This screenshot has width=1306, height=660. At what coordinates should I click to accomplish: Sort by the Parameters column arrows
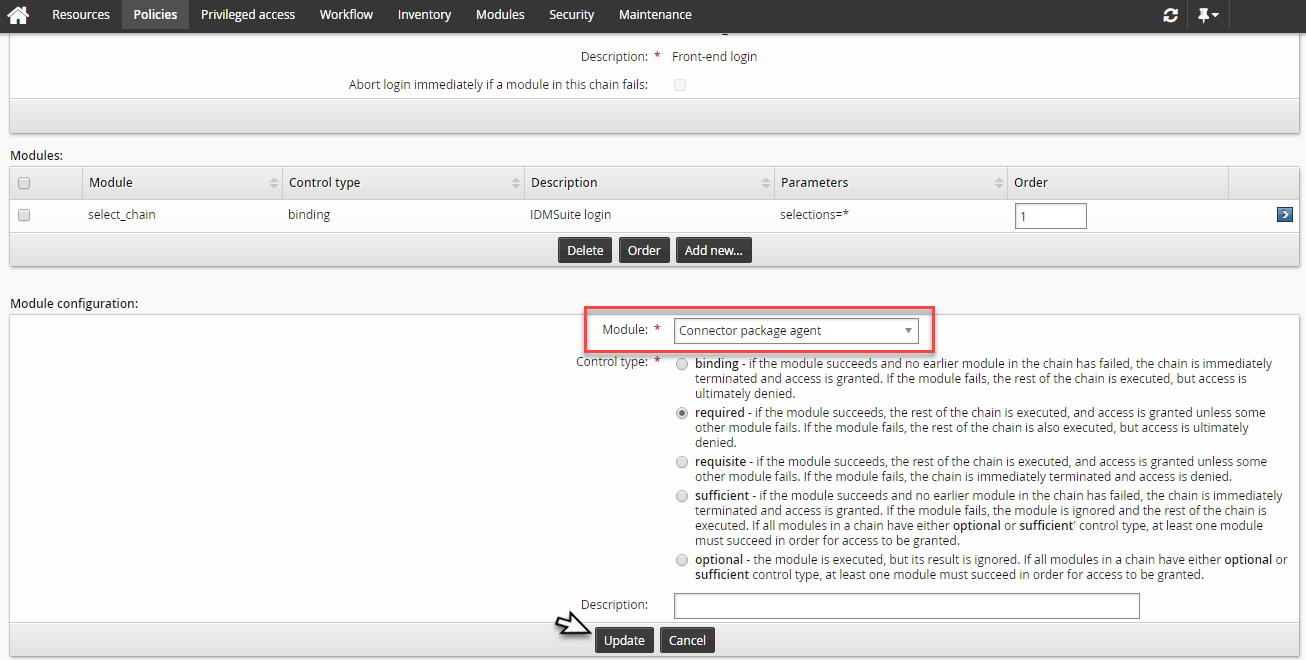point(999,183)
